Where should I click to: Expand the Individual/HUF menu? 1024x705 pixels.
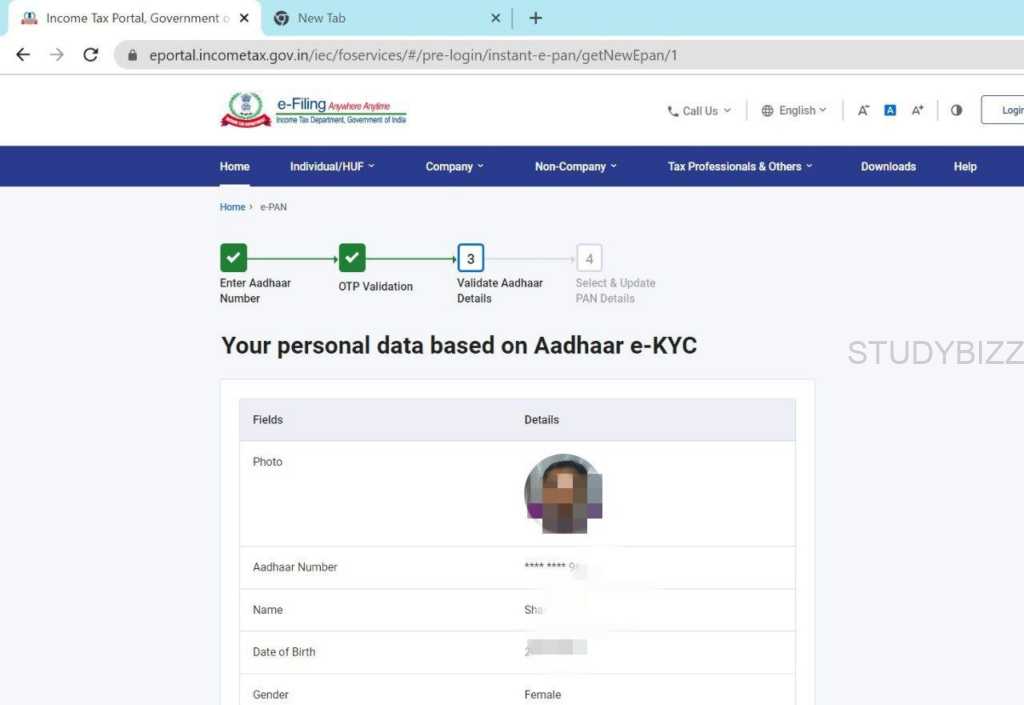click(332, 167)
